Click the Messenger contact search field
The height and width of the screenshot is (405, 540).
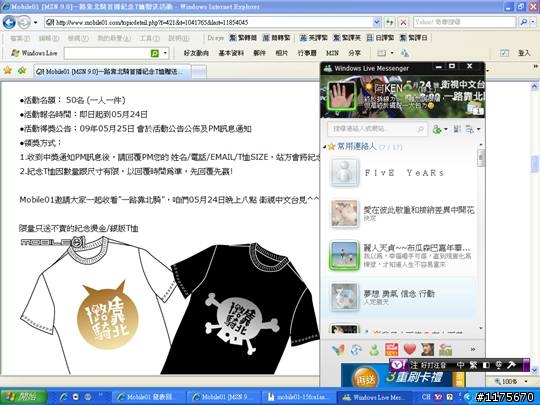[377, 129]
